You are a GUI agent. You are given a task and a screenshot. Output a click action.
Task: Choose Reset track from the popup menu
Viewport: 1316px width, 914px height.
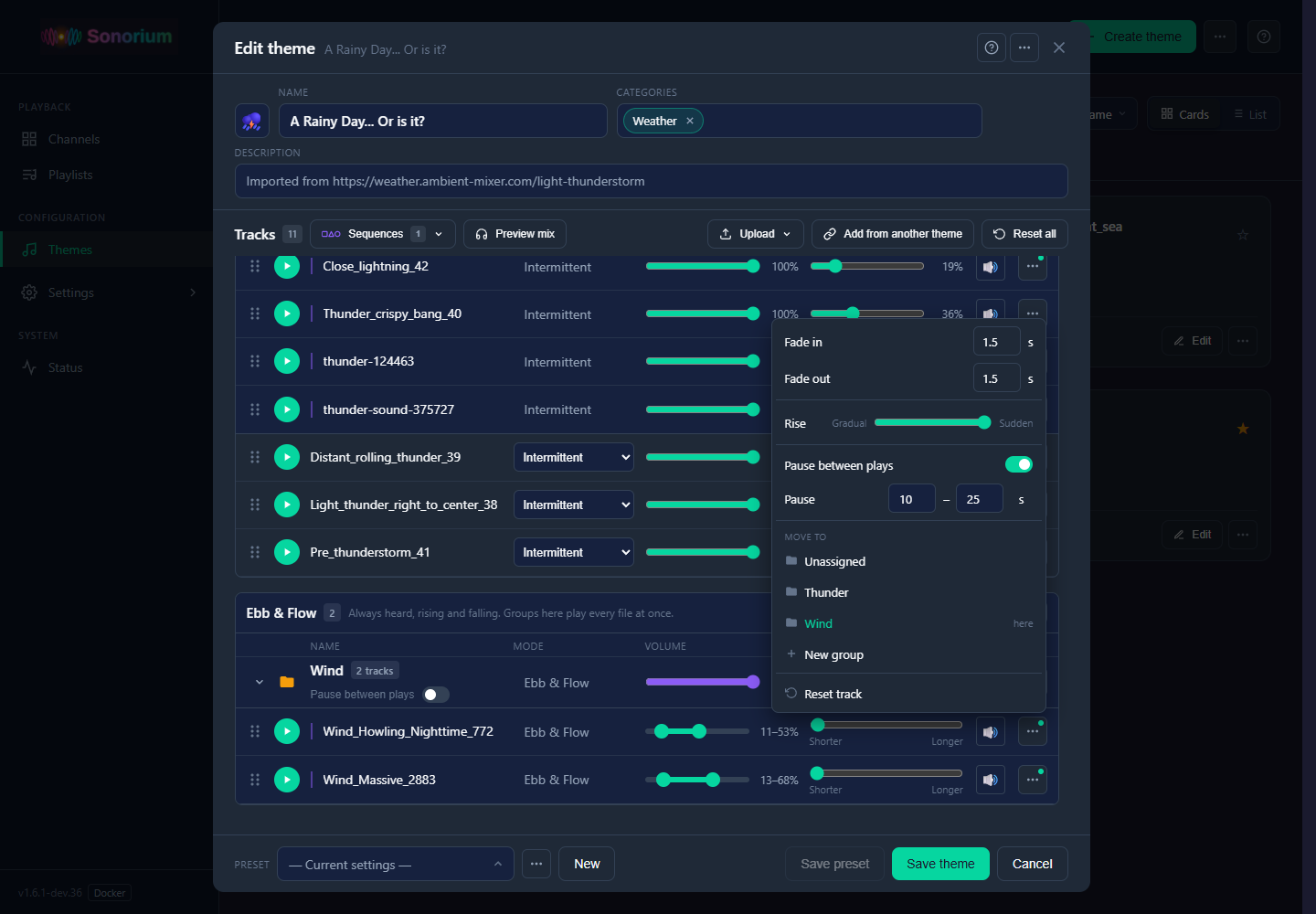tap(908, 694)
